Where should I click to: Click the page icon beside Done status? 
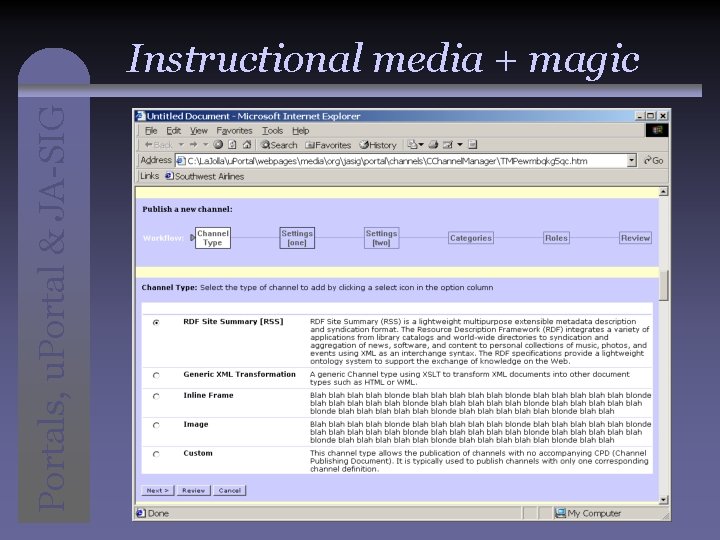[x=141, y=513]
